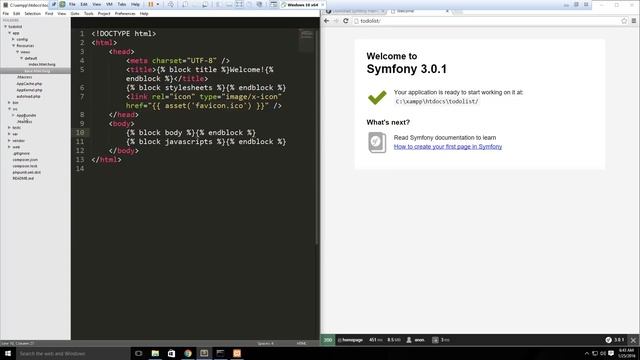
Task: Open the VMware snapshot manager icon
Action: (x=205, y=4)
